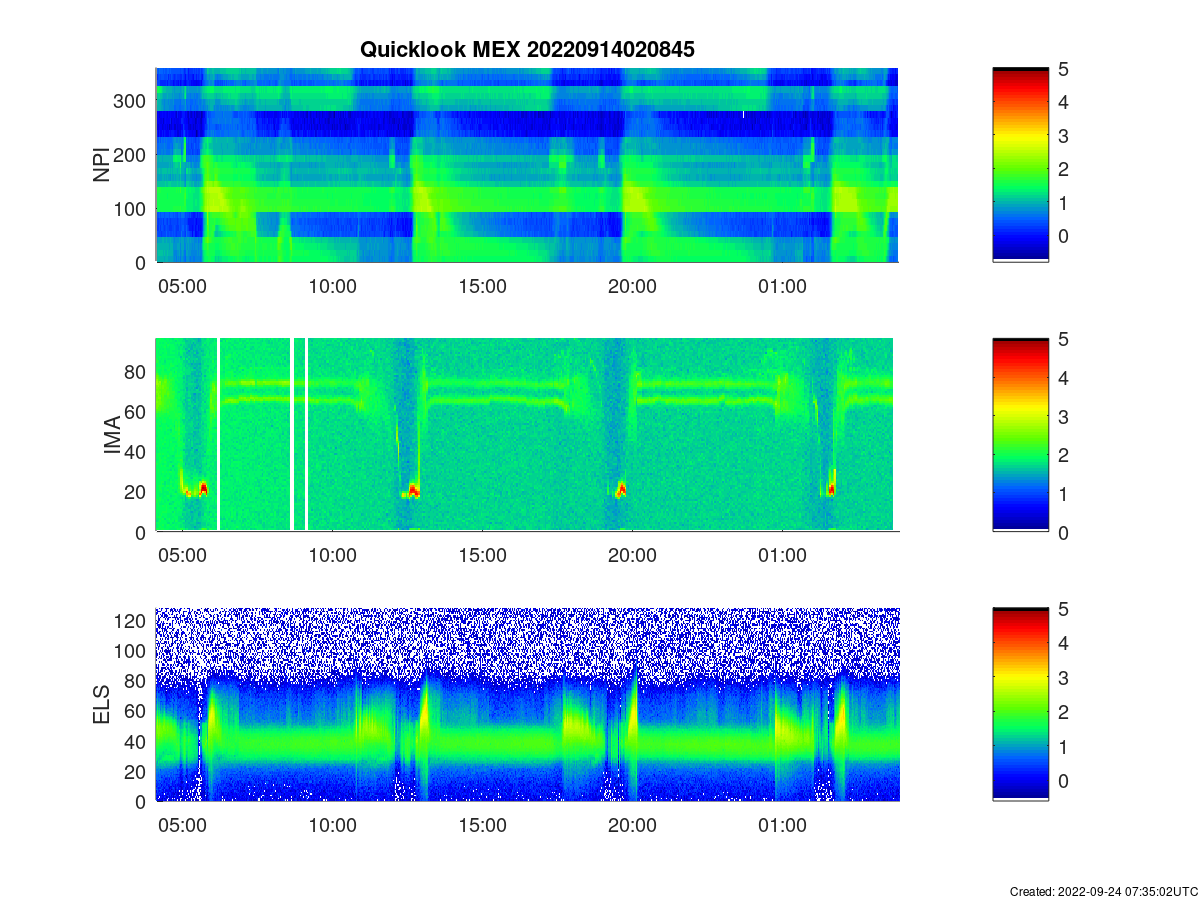The width and height of the screenshot is (1200, 900).
Task: Click the 20 tick on the IMA y-axis
Action: pyautogui.click(x=137, y=492)
